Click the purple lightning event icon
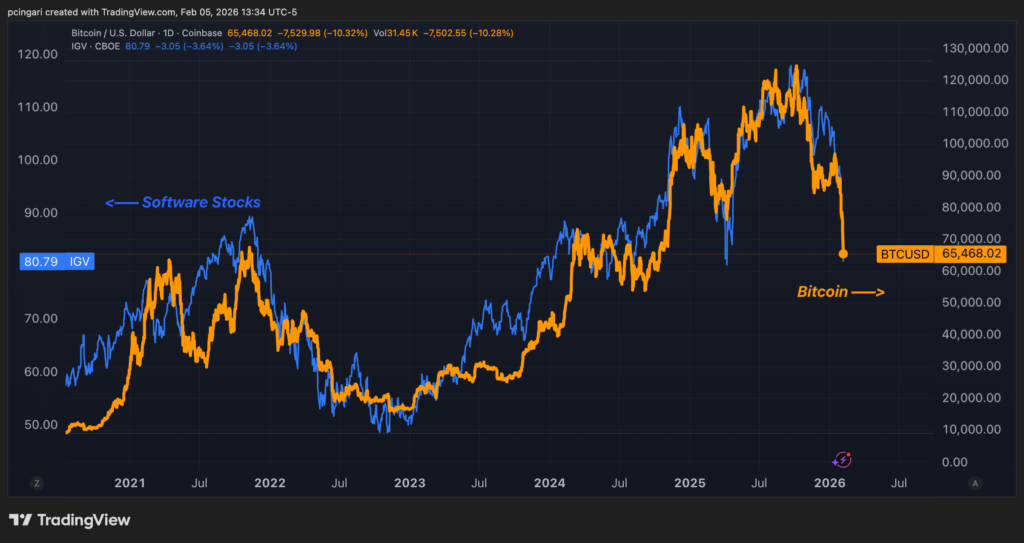This screenshot has height=543, width=1024. coord(842,459)
